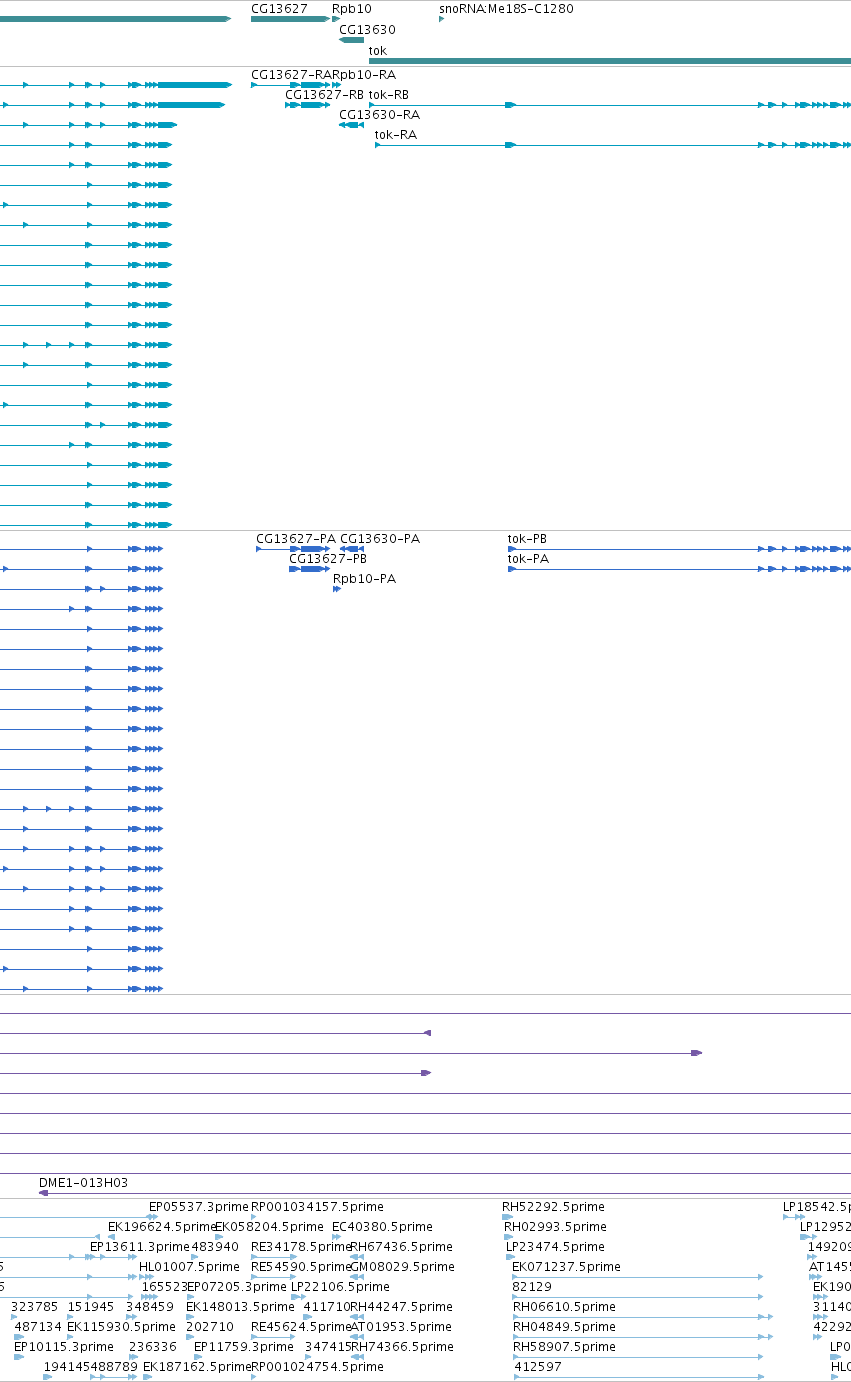Select the Rpb10 gene label
The width and height of the screenshot is (851, 1382).
coord(352,8)
